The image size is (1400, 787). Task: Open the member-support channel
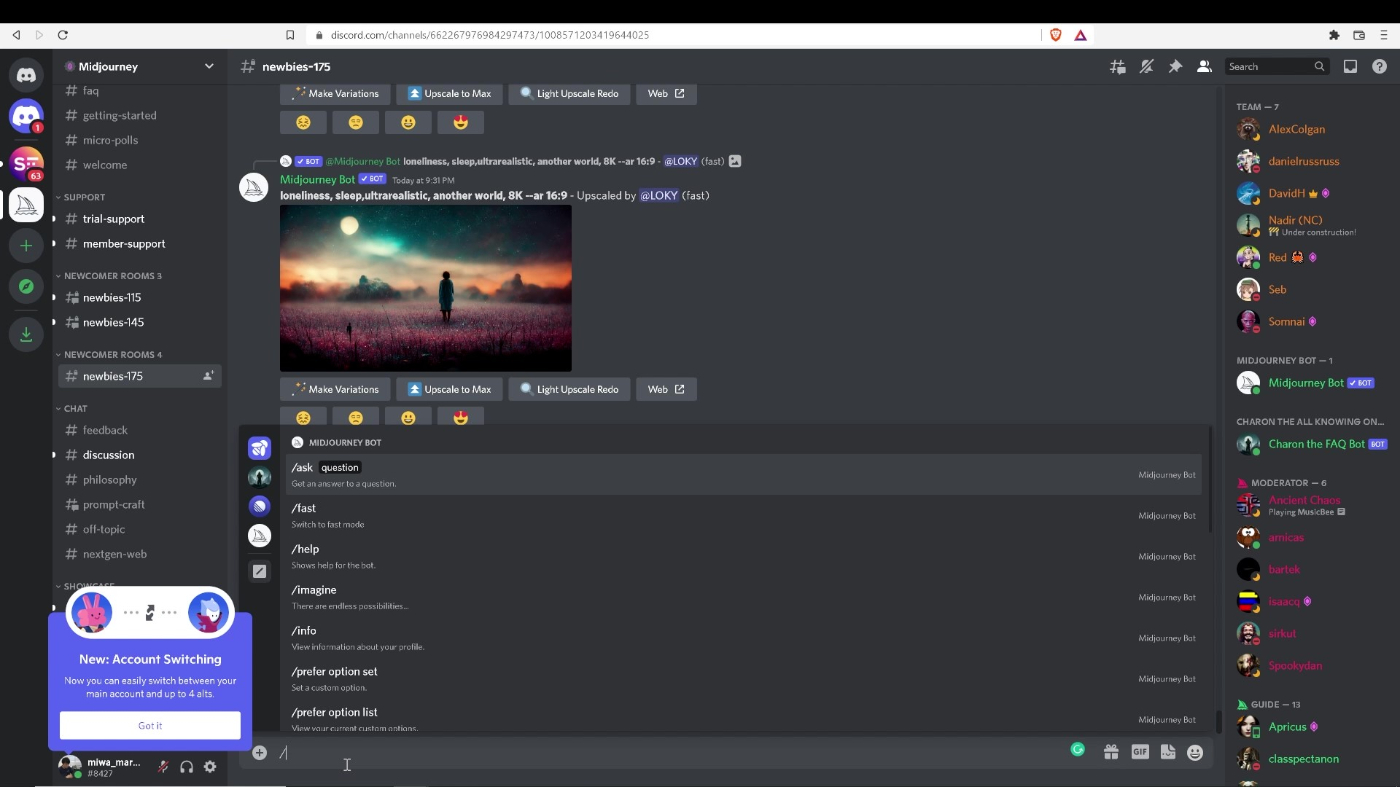click(140, 243)
